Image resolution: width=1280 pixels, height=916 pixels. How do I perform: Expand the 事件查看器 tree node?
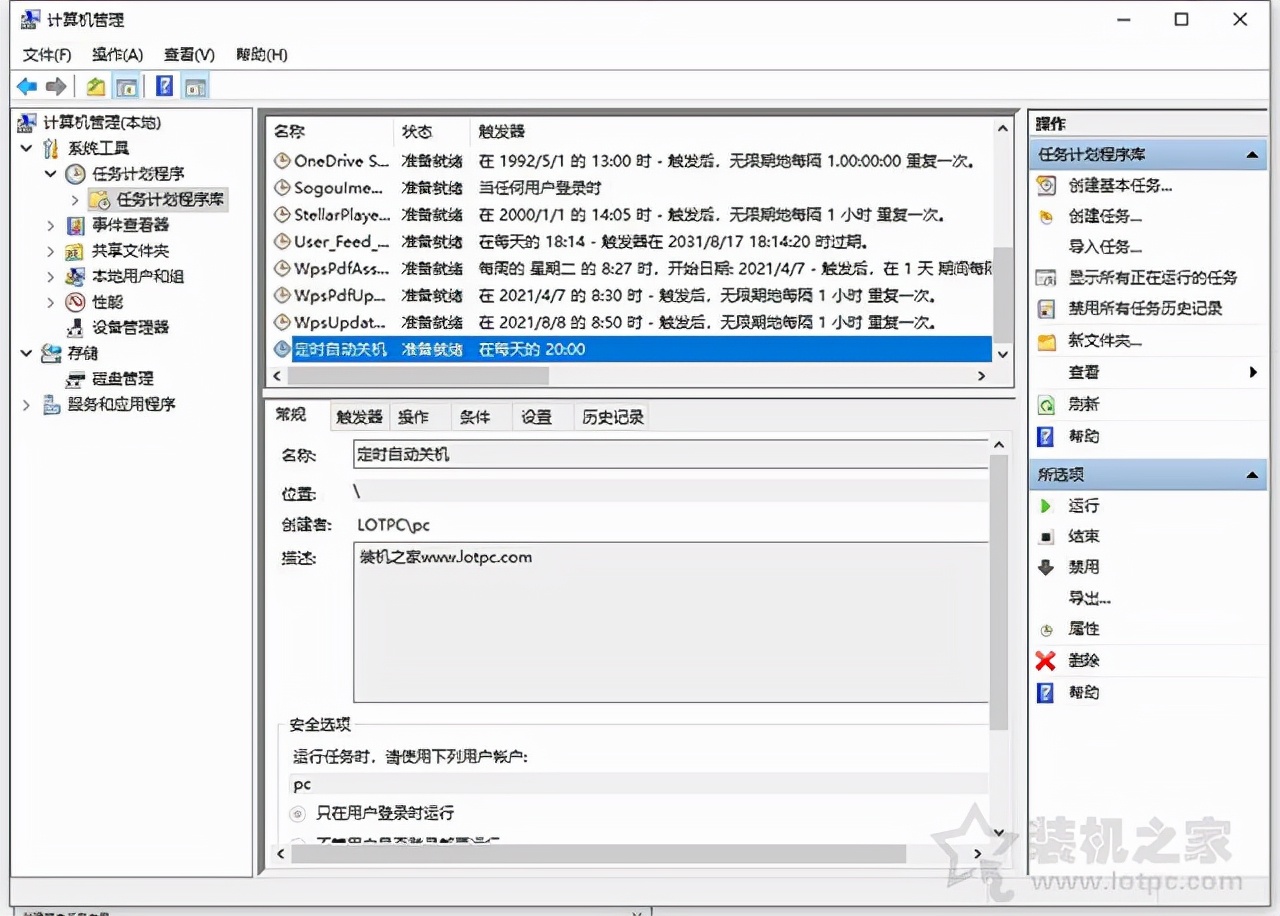point(51,225)
